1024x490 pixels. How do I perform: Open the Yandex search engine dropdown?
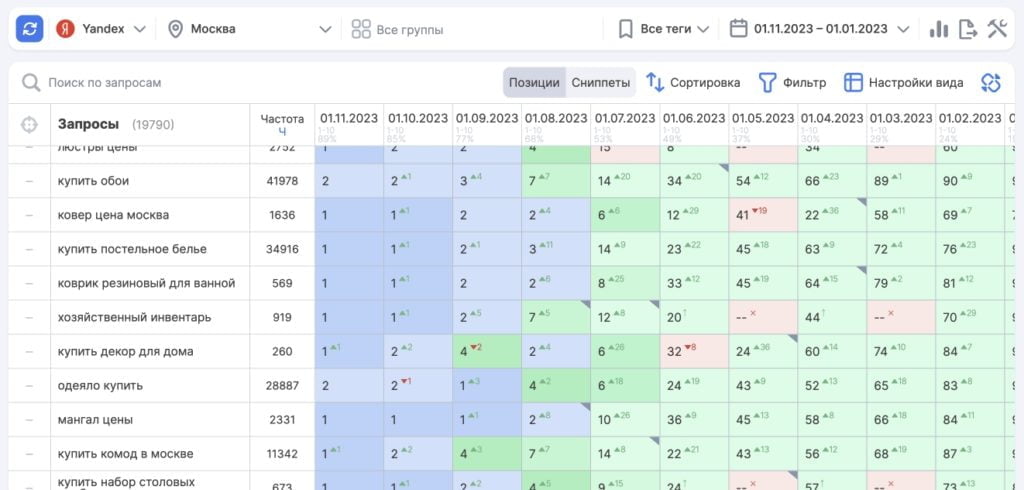point(101,29)
